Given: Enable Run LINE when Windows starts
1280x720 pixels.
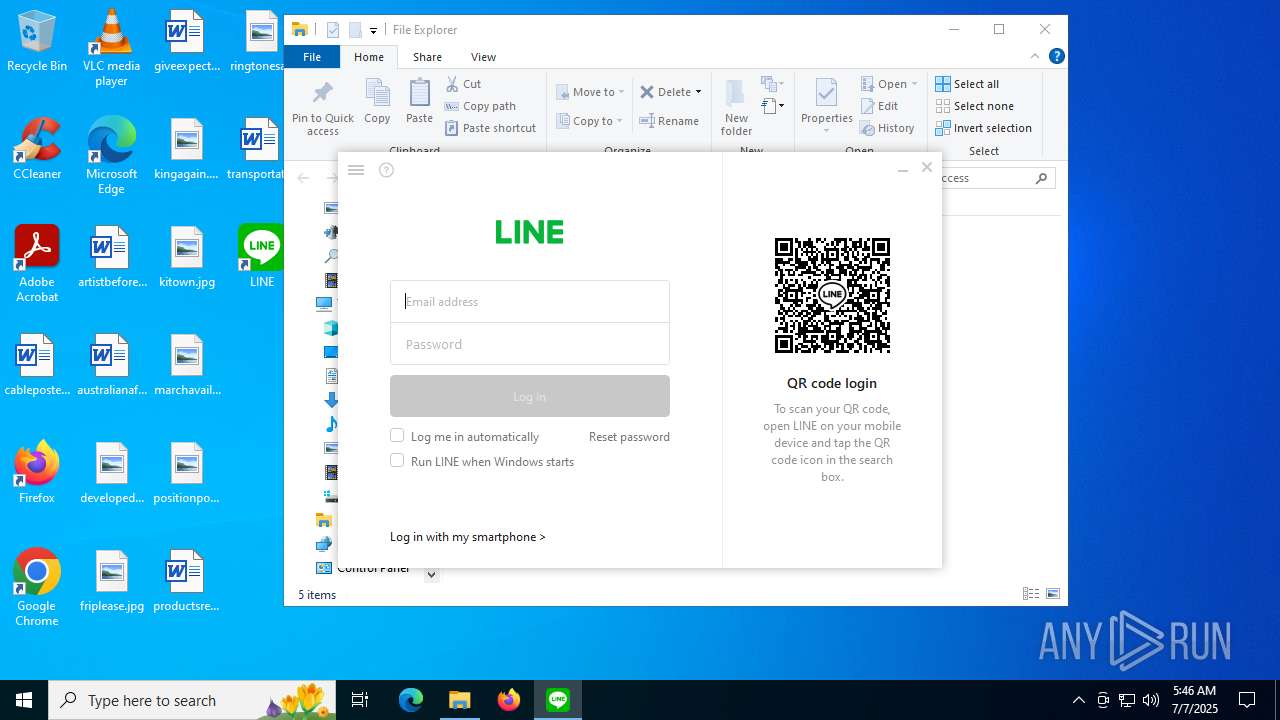Looking at the screenshot, I should (397, 460).
